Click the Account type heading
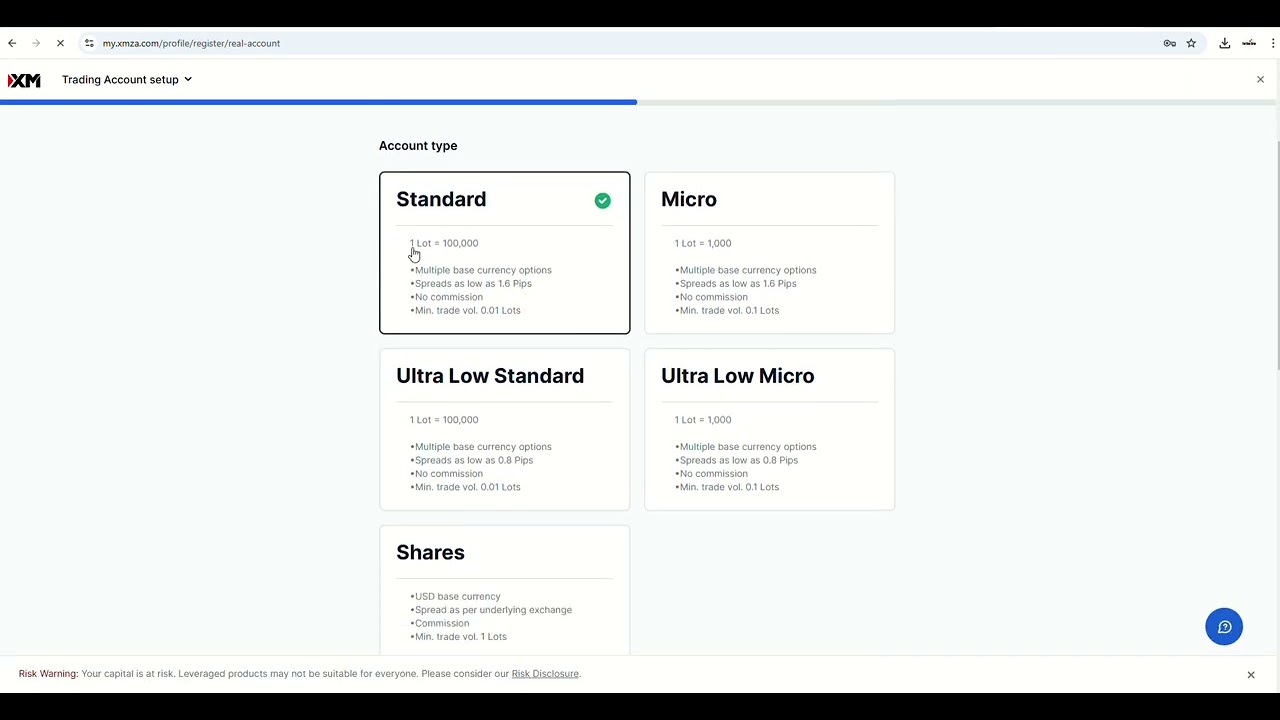The height and width of the screenshot is (720, 1280). tap(418, 146)
